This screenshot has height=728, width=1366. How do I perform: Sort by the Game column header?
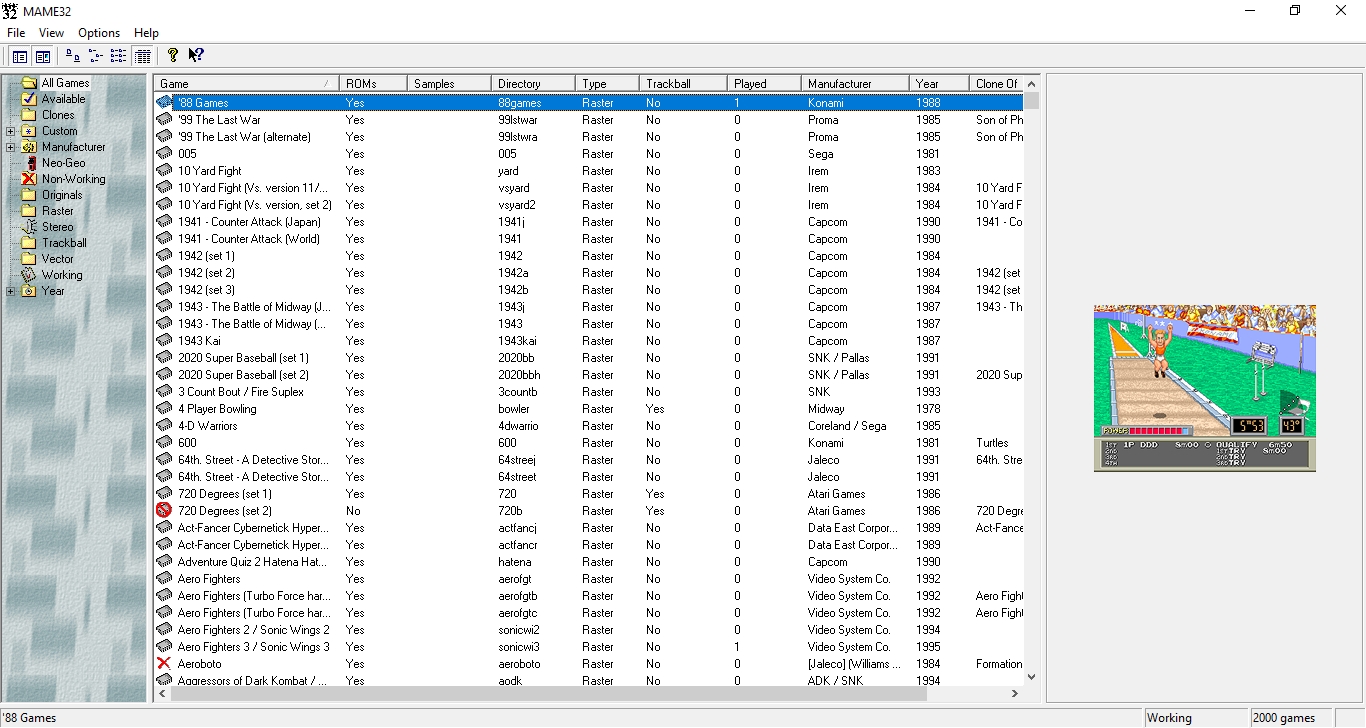246,84
